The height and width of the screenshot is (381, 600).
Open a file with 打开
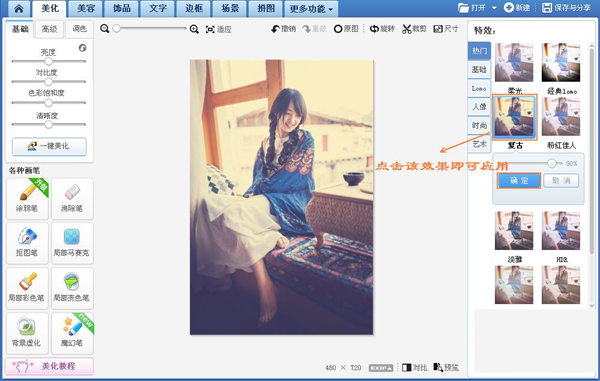[x=472, y=8]
